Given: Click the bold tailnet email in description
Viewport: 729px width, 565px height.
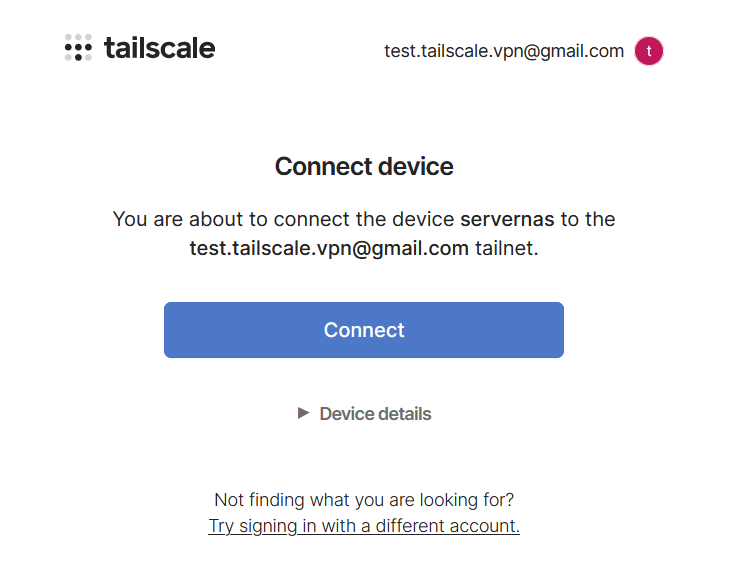Looking at the screenshot, I should click(329, 249).
